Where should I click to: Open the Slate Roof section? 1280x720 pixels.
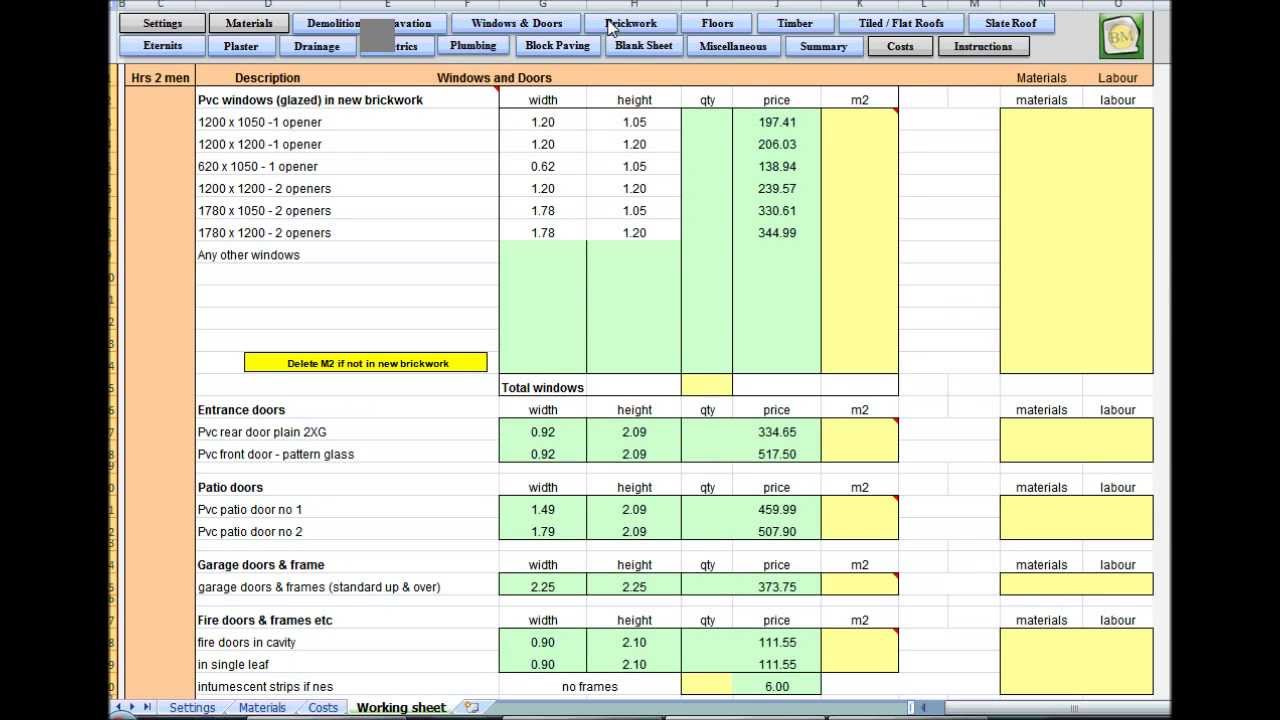pos(1011,23)
